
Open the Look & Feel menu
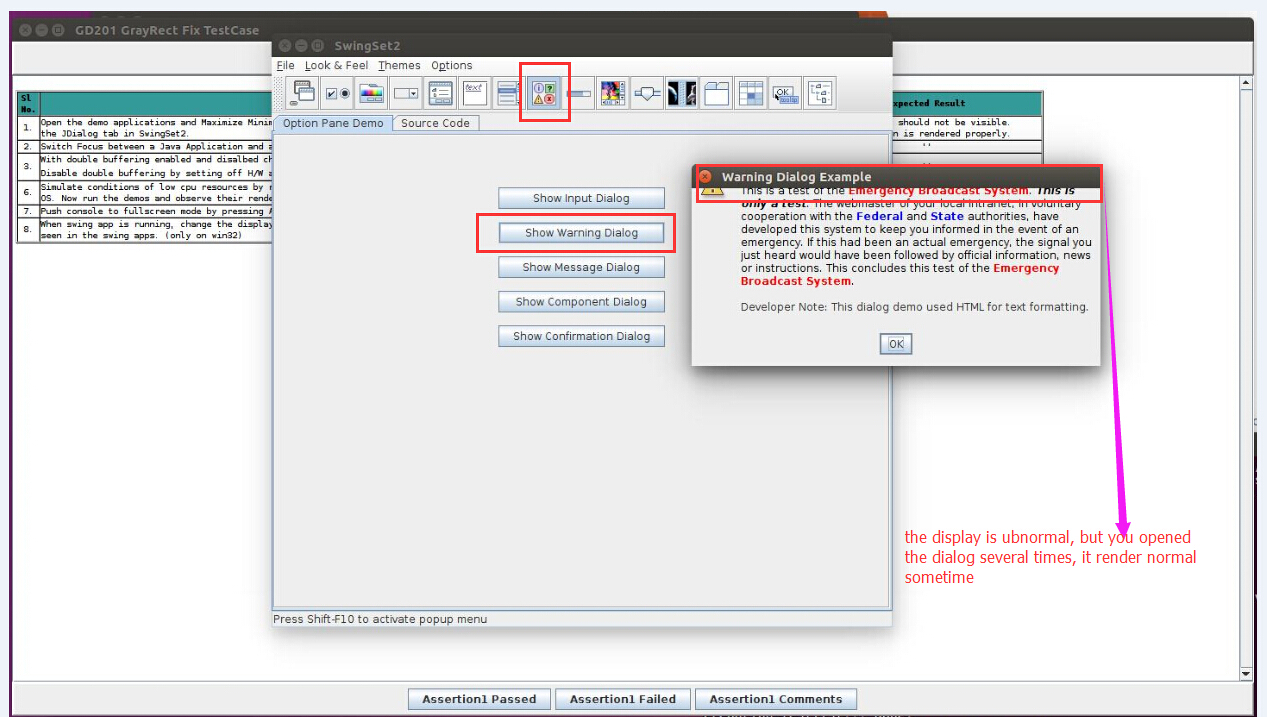[x=336, y=66]
